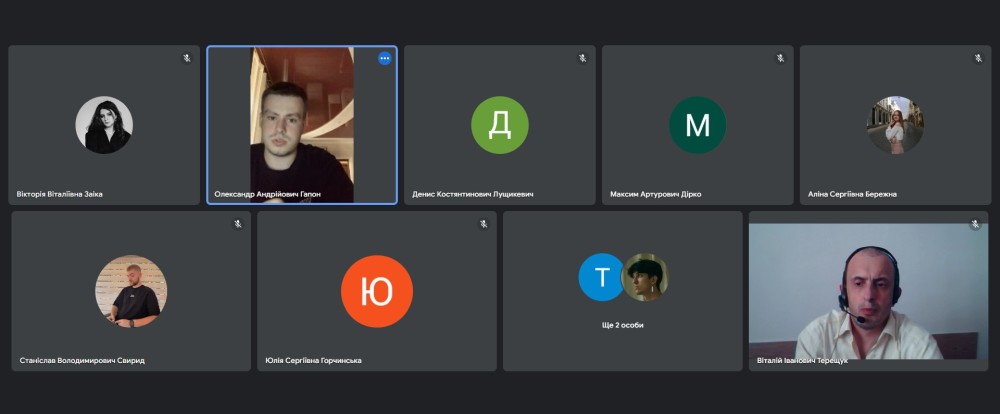
Task: Click the photo avatar beside the "T" avatar
Action: coord(645,277)
